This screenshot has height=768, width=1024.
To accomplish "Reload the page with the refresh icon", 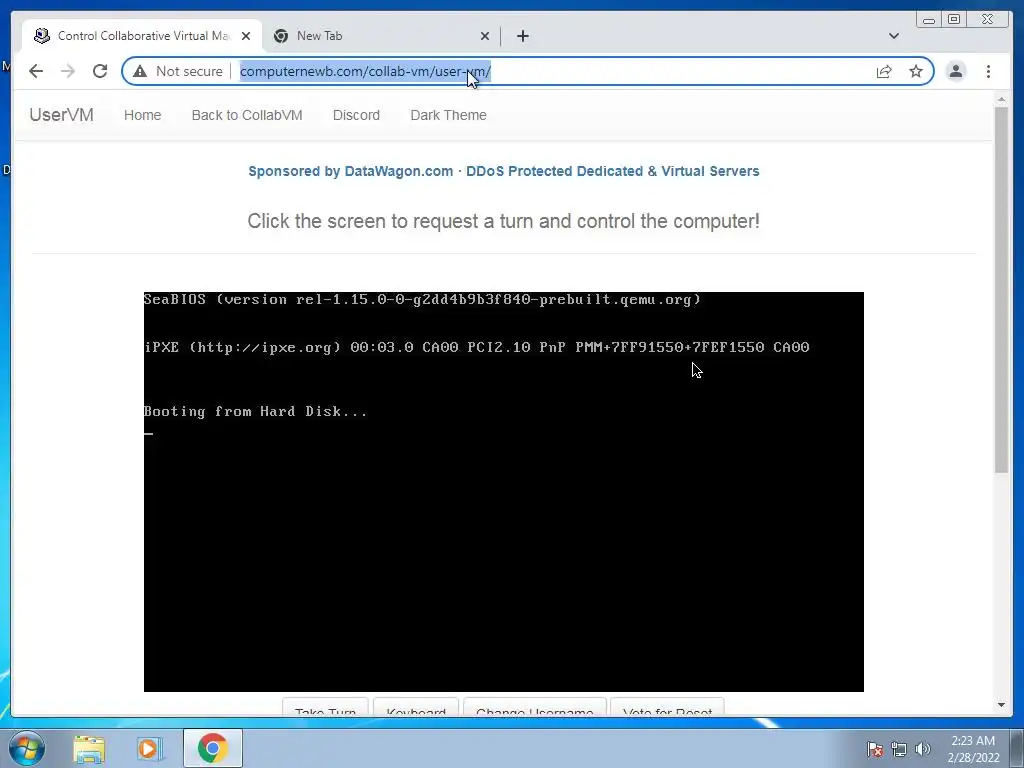I will click(100, 71).
